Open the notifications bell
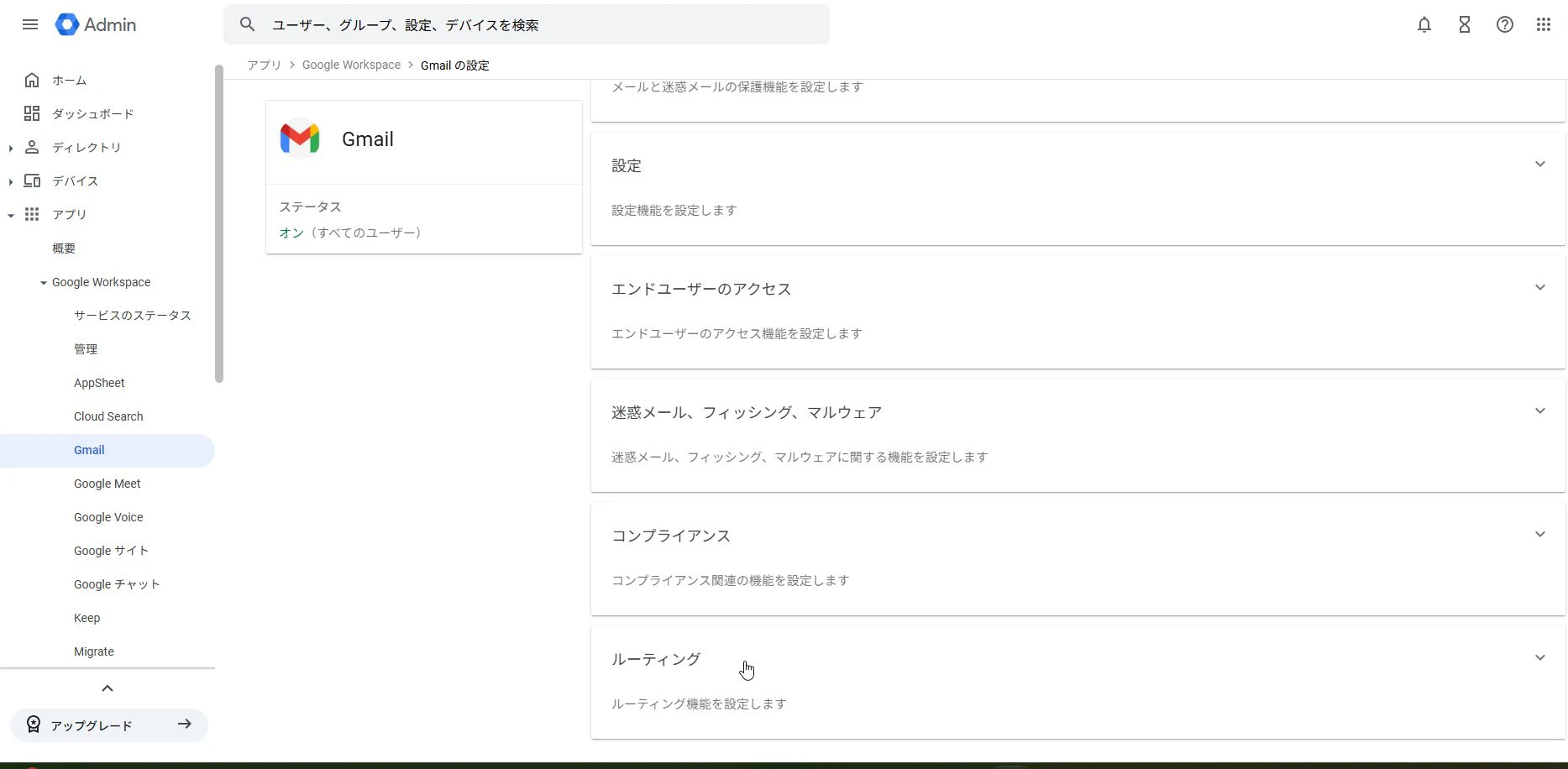This screenshot has height=769, width=1568. (1424, 24)
